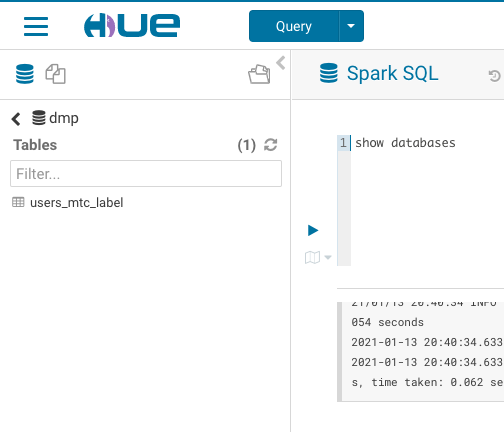504x432 pixels.
Task: Focus the tables Filter input
Action: point(146,173)
